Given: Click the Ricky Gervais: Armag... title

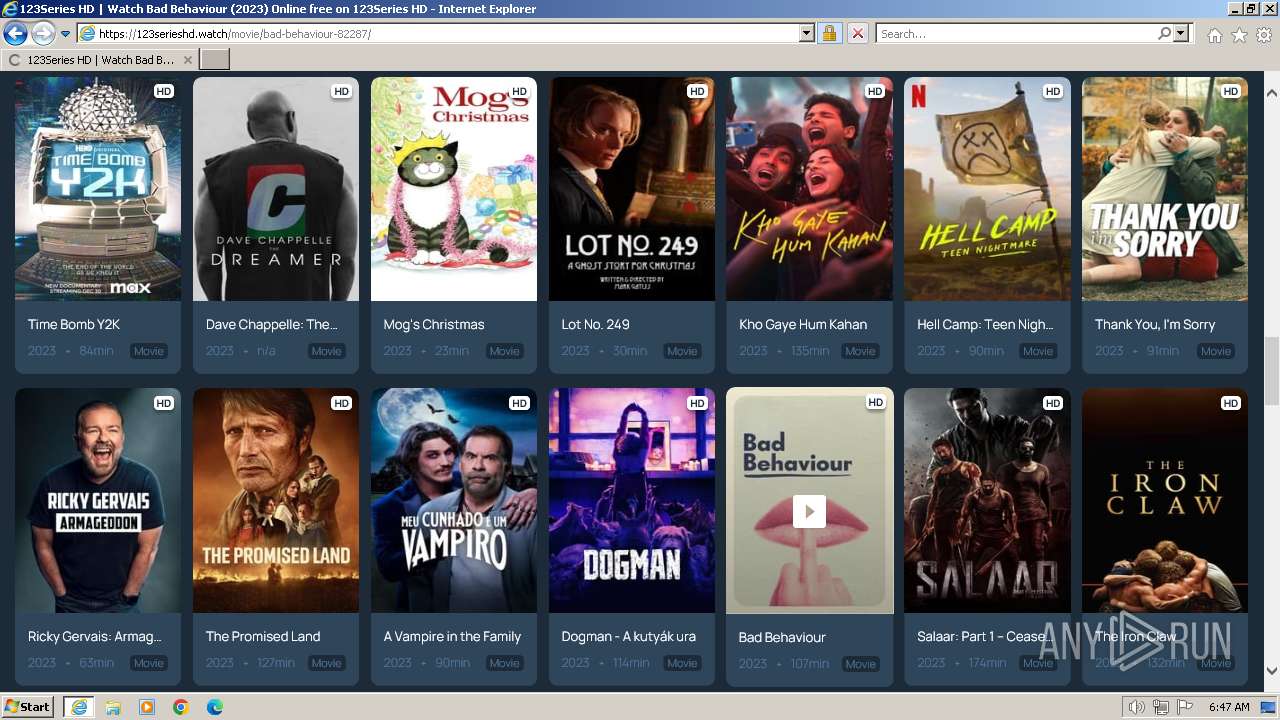Looking at the screenshot, I should point(94,636).
